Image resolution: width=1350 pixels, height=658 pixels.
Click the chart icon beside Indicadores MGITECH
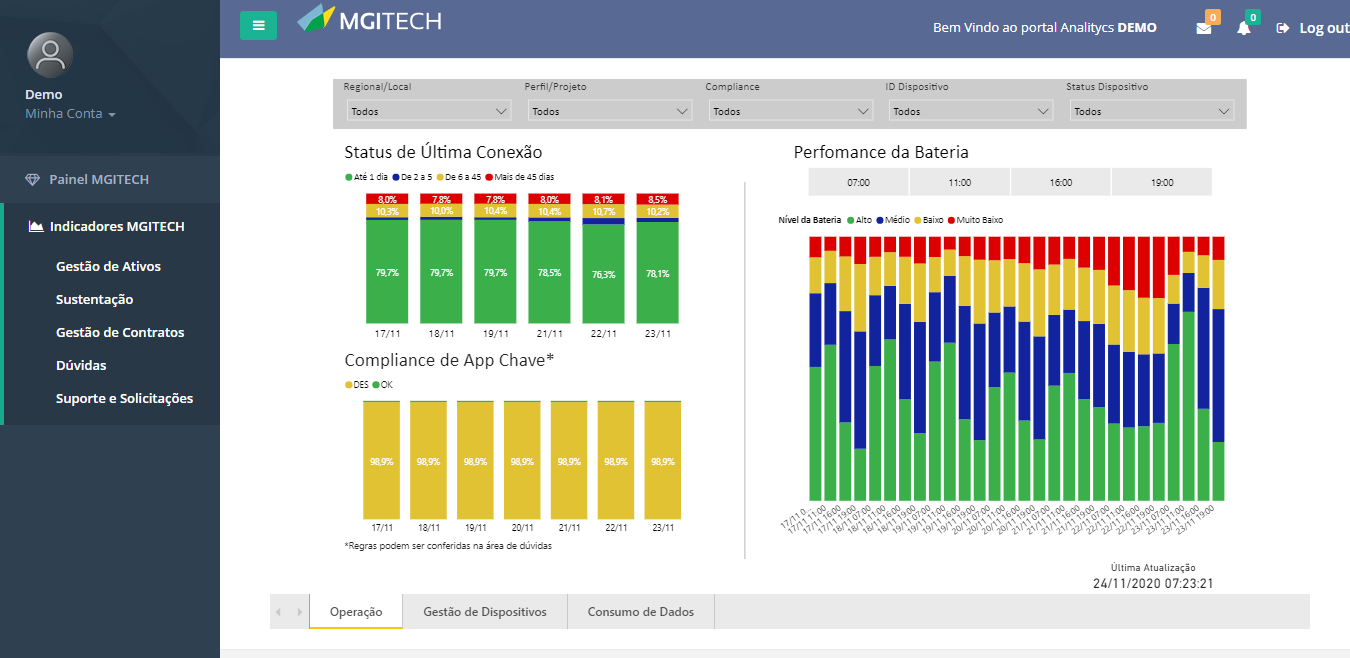click(36, 227)
